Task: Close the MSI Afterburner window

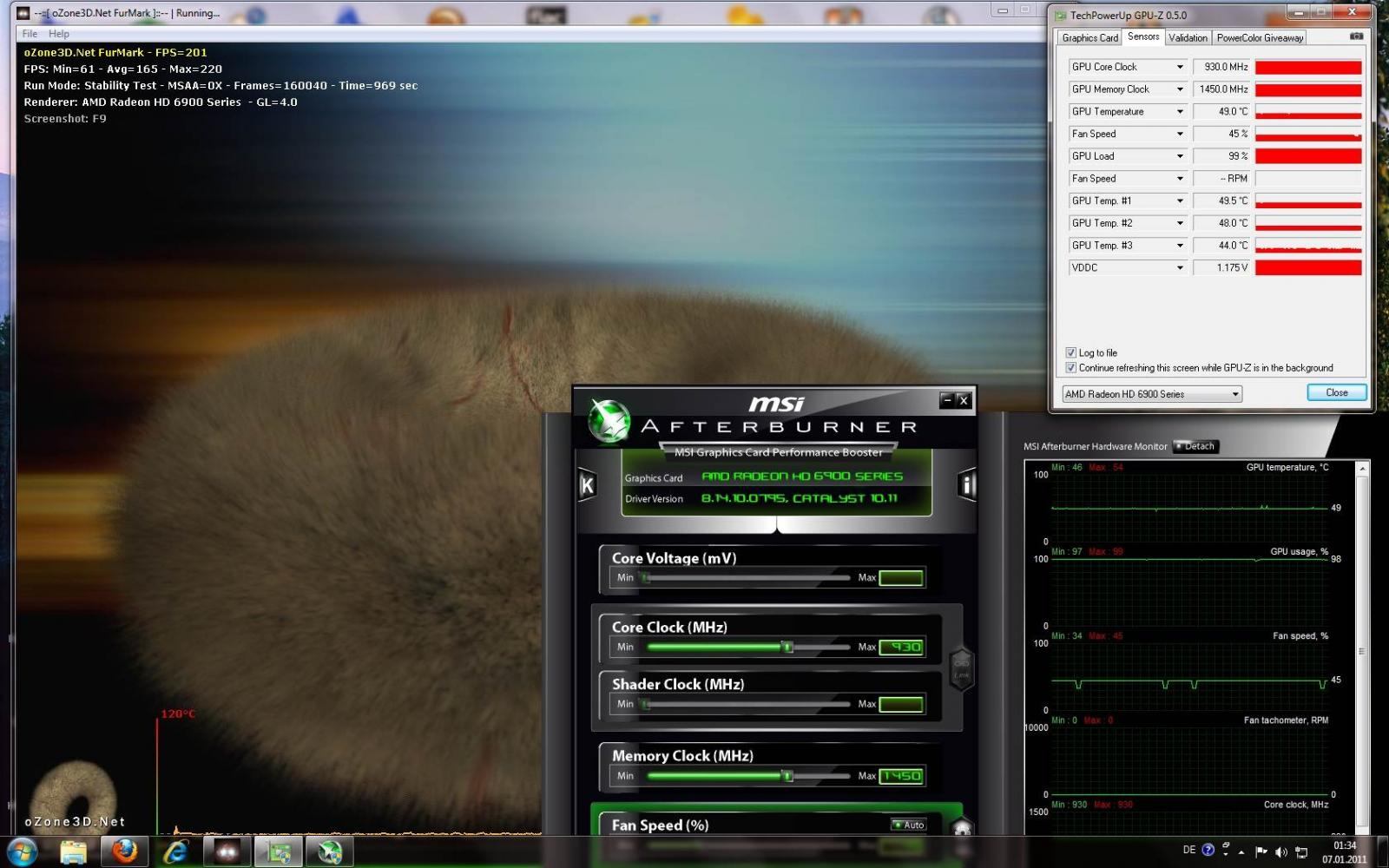Action: click(964, 400)
